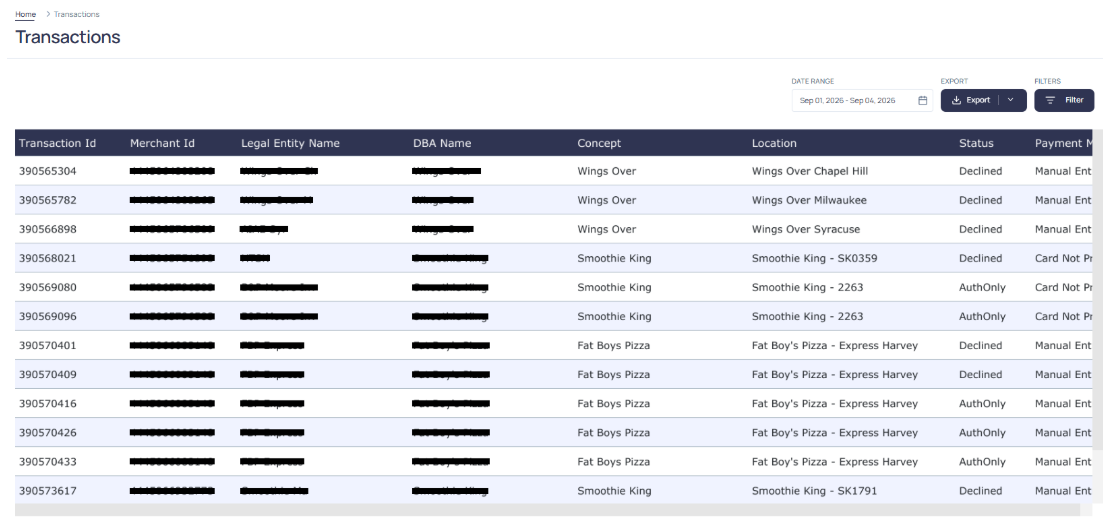
Task: Select transaction 390569080
Action: [48, 288]
